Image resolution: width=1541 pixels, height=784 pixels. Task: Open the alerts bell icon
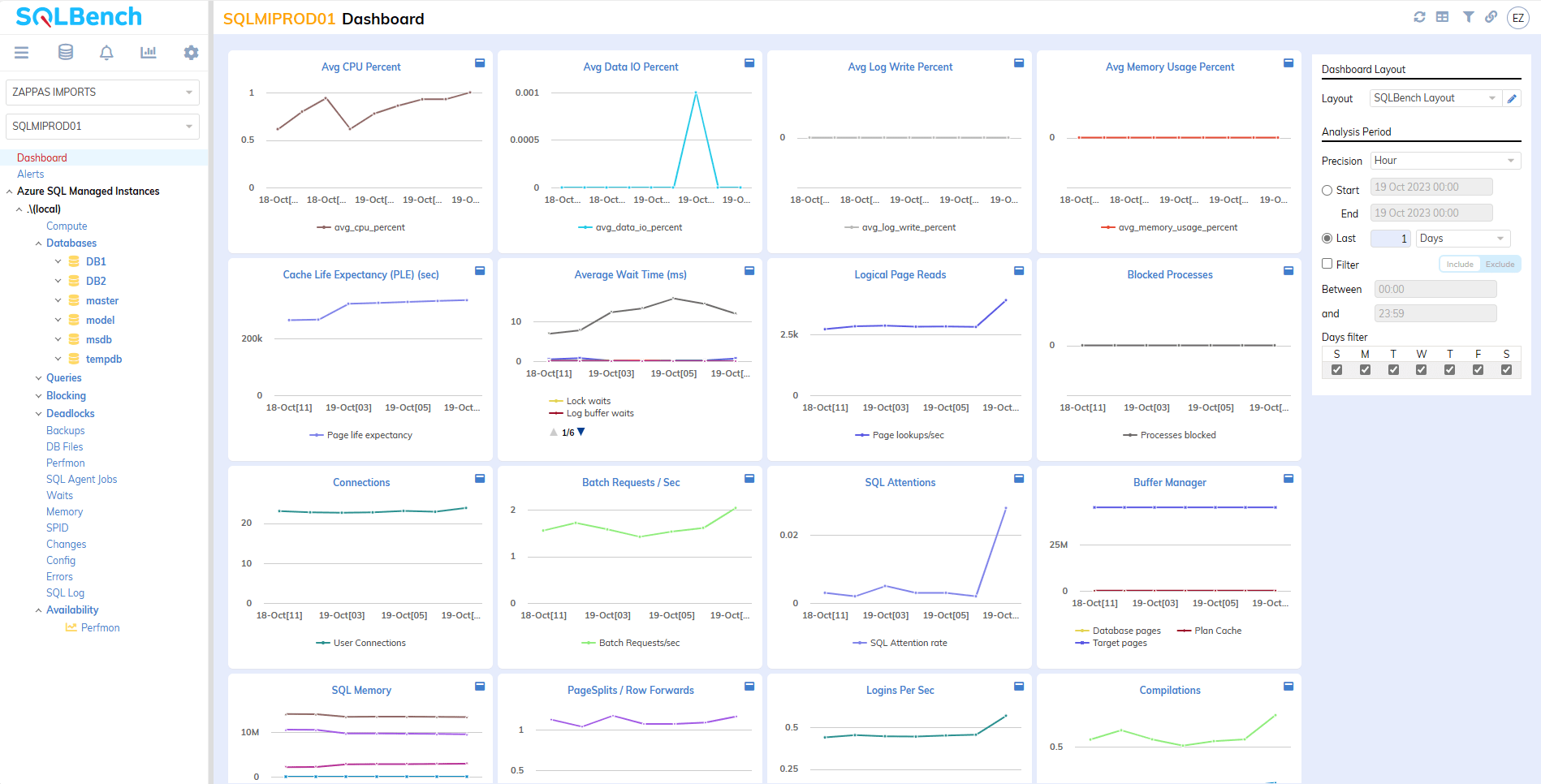coord(106,53)
